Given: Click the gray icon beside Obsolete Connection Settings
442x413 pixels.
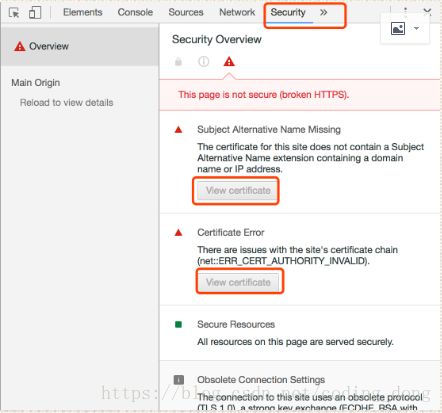Looking at the screenshot, I should 179,380.
